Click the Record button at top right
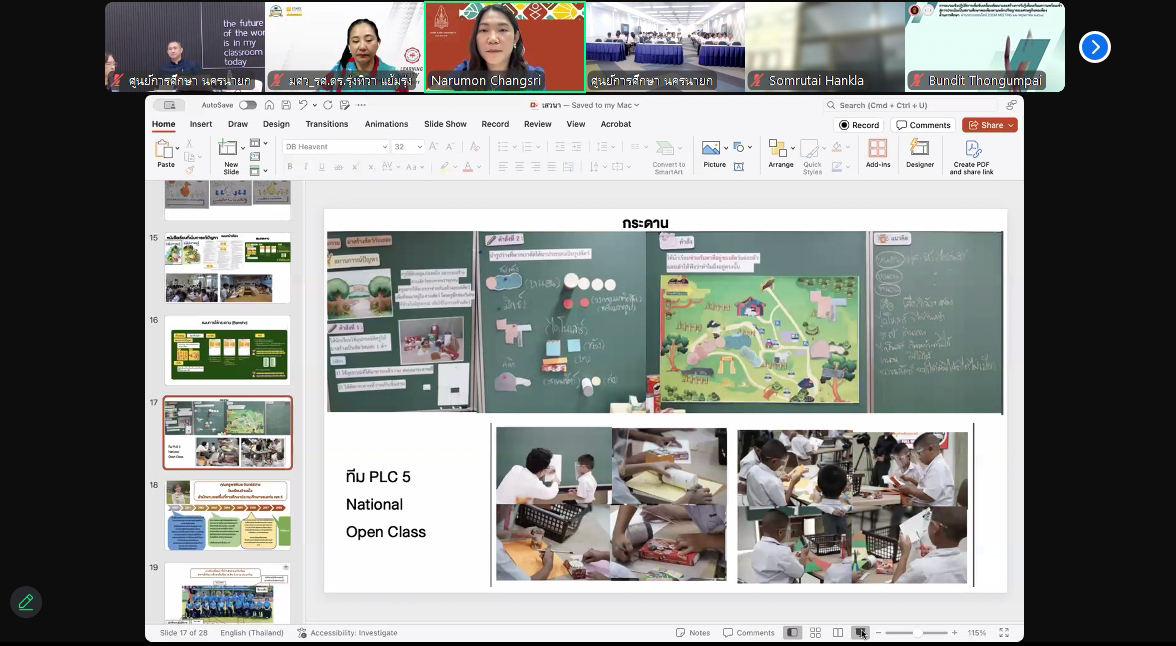The width and height of the screenshot is (1176, 646). (x=859, y=125)
